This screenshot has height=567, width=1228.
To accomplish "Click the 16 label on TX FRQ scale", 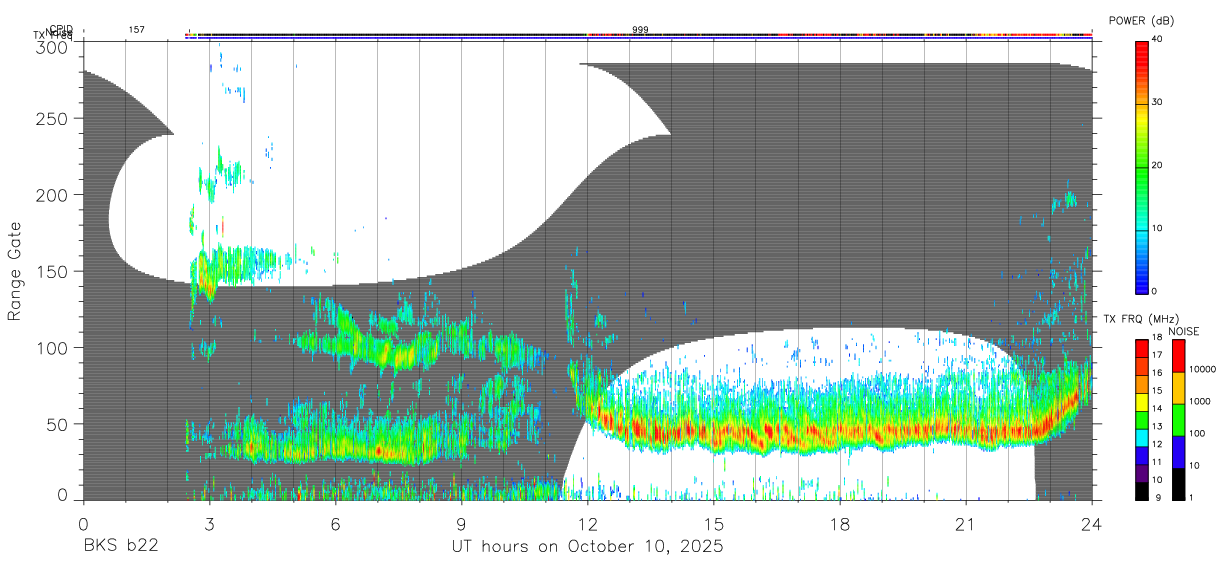I will coord(1156,373).
